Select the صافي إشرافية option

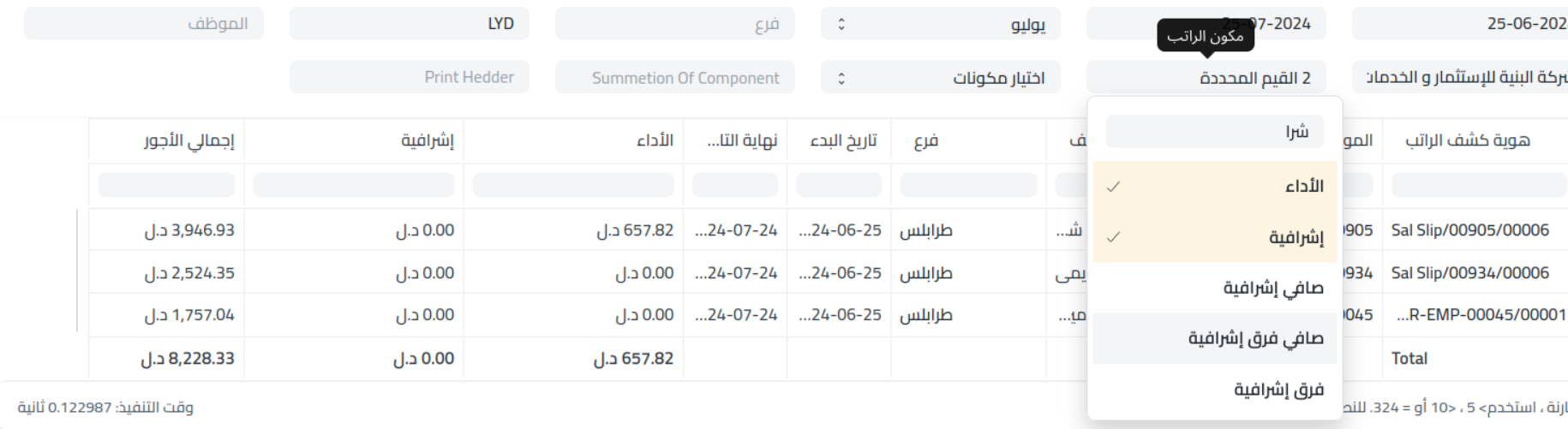1215,288
